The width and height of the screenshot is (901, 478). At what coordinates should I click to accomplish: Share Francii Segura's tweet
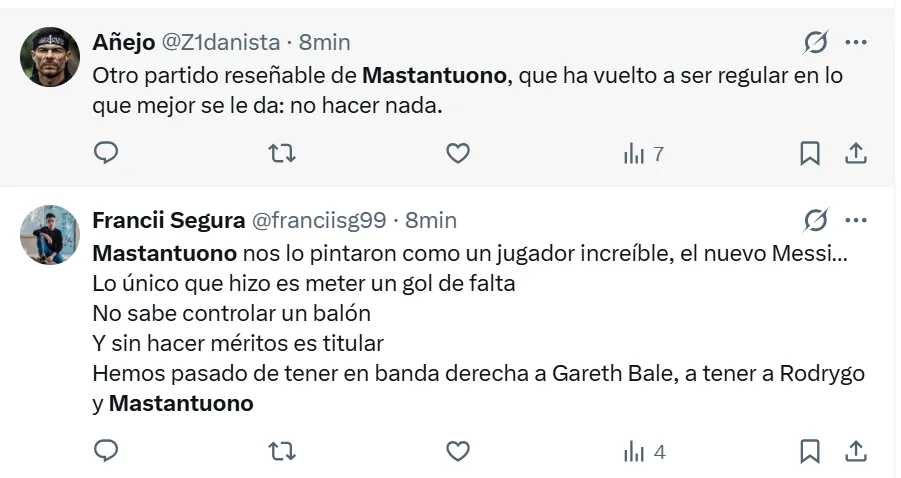tap(856, 451)
